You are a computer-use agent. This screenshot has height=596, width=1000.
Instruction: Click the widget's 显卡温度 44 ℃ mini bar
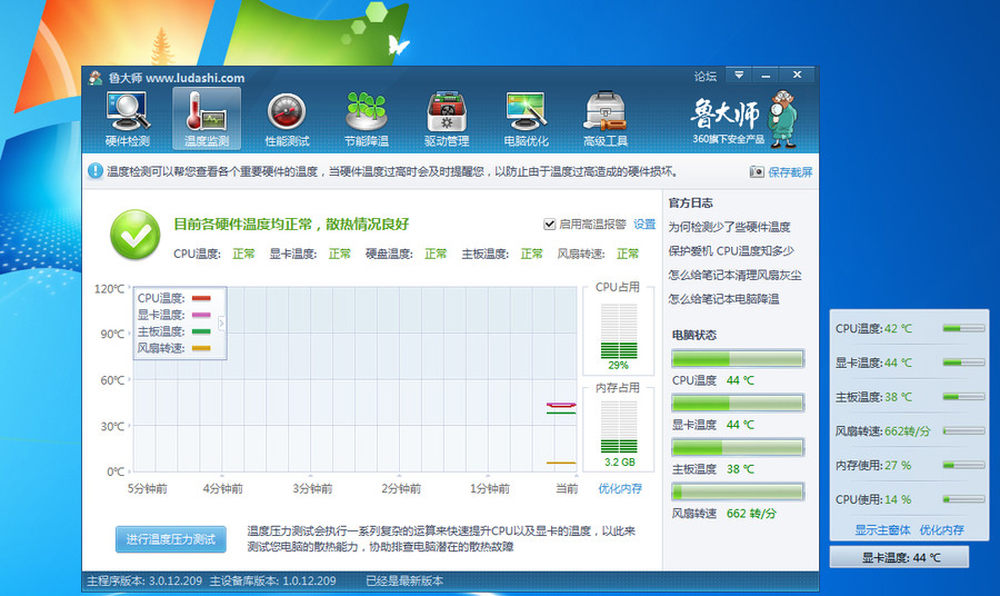[963, 363]
